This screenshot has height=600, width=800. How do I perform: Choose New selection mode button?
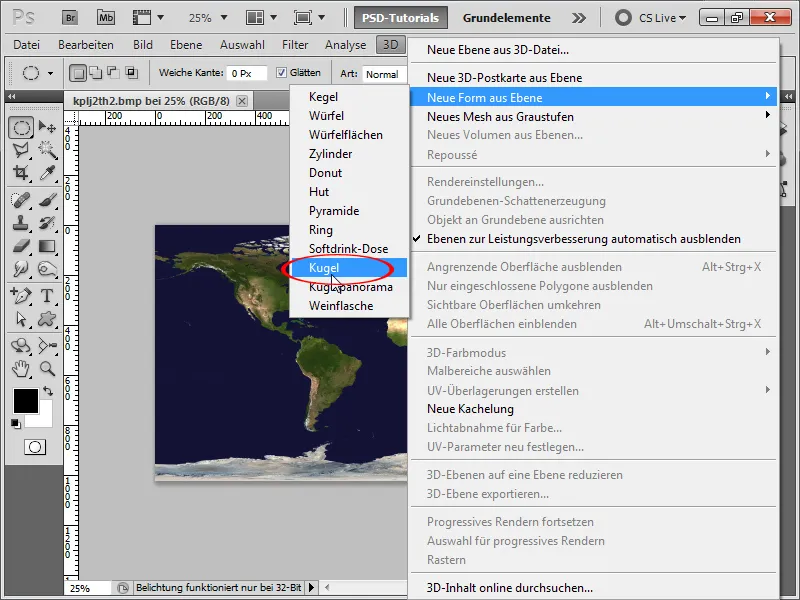point(78,73)
